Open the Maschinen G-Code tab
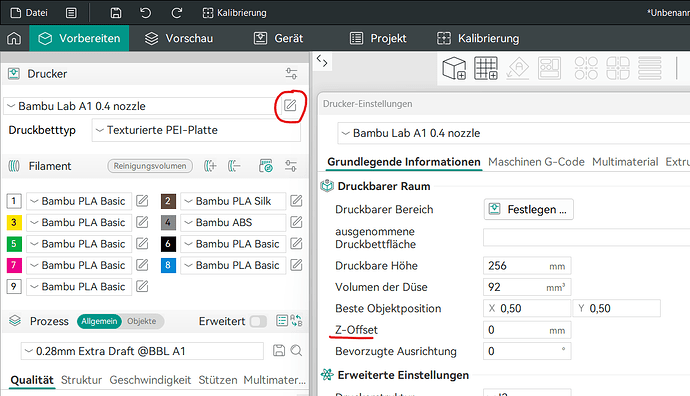 536,162
